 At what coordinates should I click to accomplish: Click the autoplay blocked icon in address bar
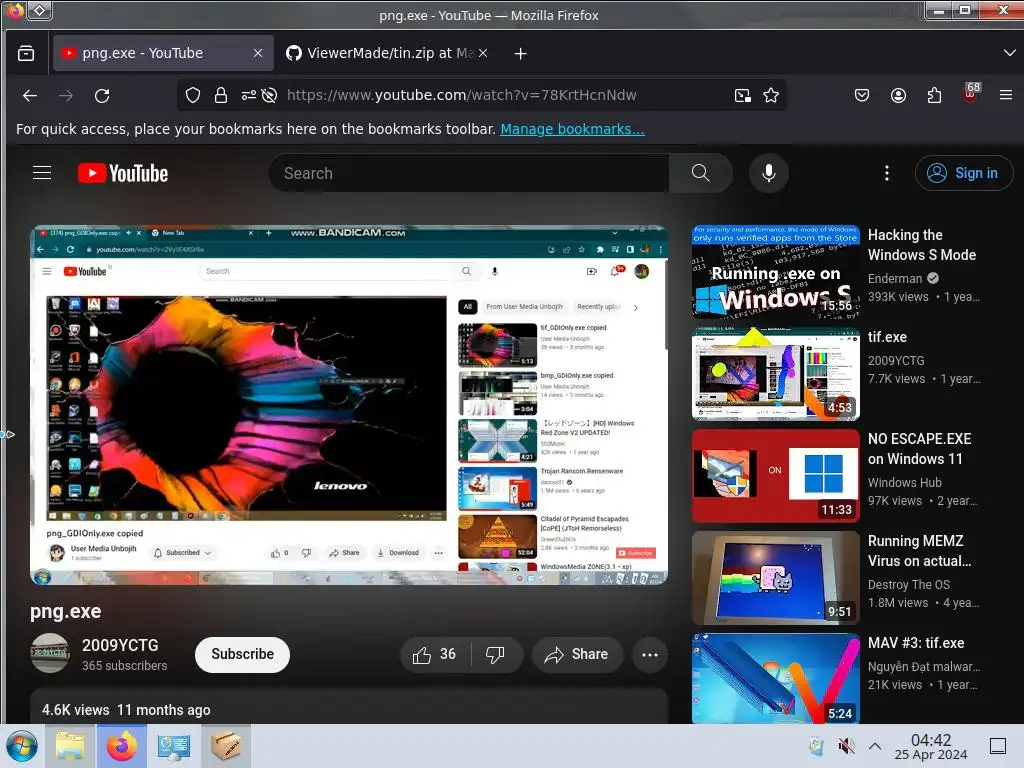tap(269, 95)
